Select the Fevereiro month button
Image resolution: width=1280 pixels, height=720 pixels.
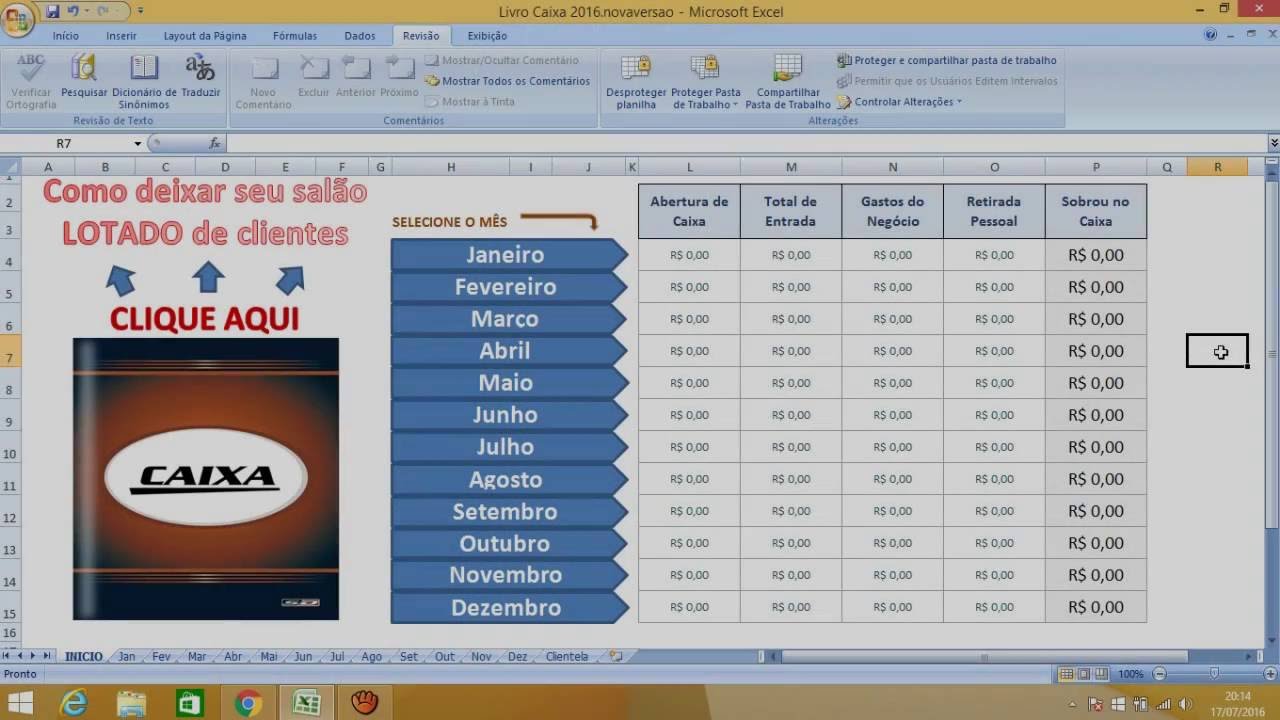click(508, 287)
